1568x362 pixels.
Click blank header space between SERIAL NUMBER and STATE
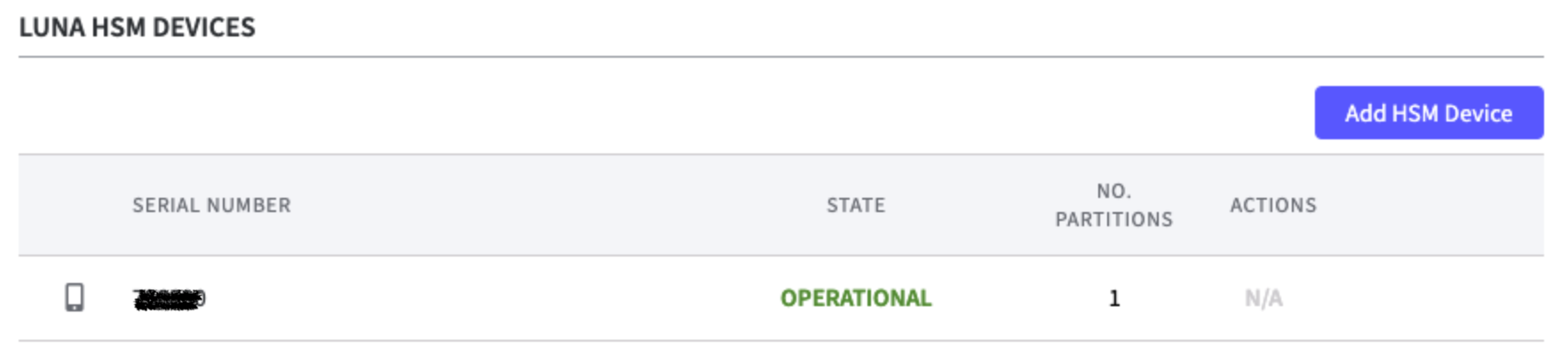(550, 205)
